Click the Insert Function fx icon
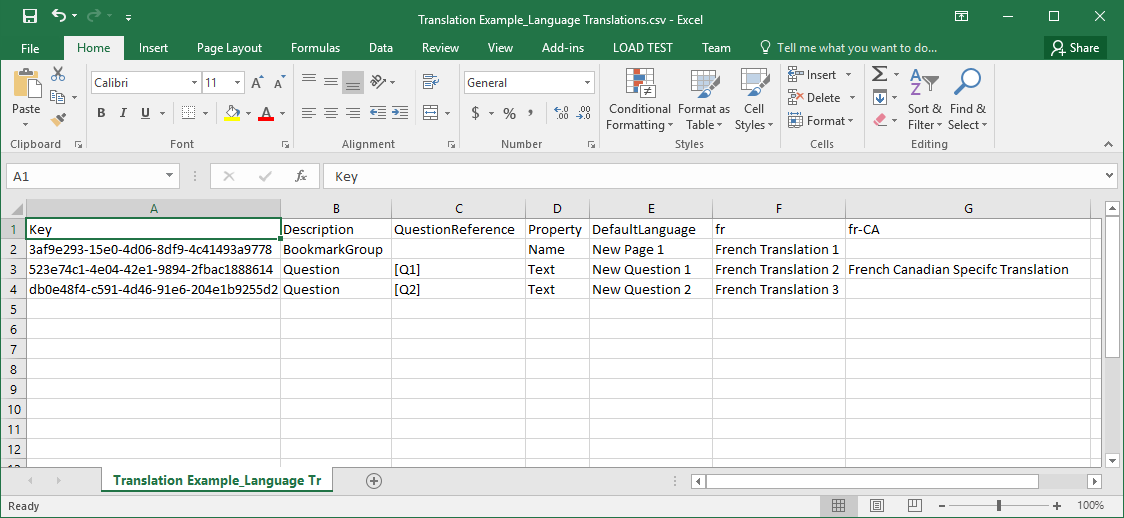The height and width of the screenshot is (518, 1124). coord(300,176)
